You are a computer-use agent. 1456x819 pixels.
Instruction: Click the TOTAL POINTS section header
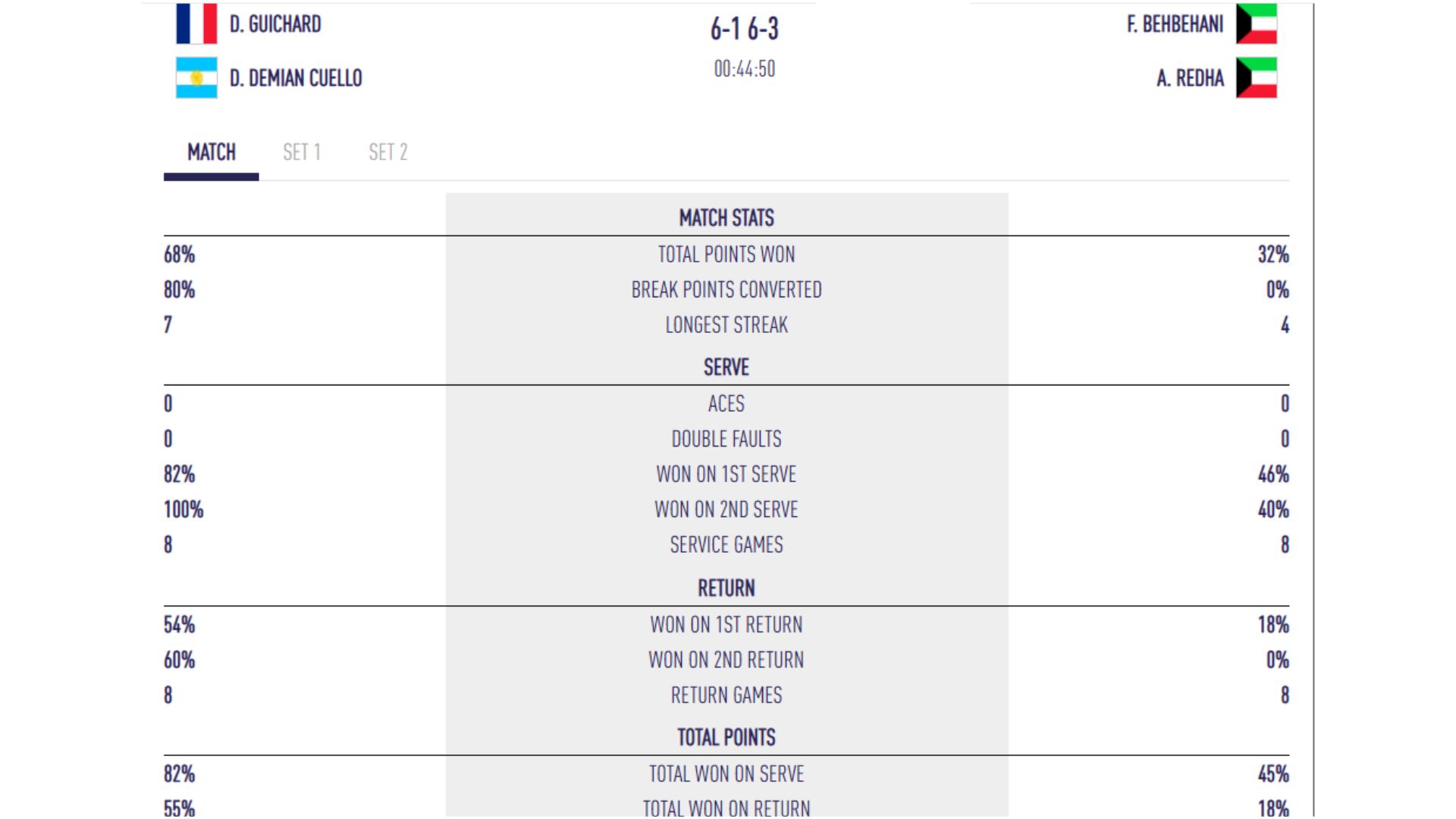[726, 738]
